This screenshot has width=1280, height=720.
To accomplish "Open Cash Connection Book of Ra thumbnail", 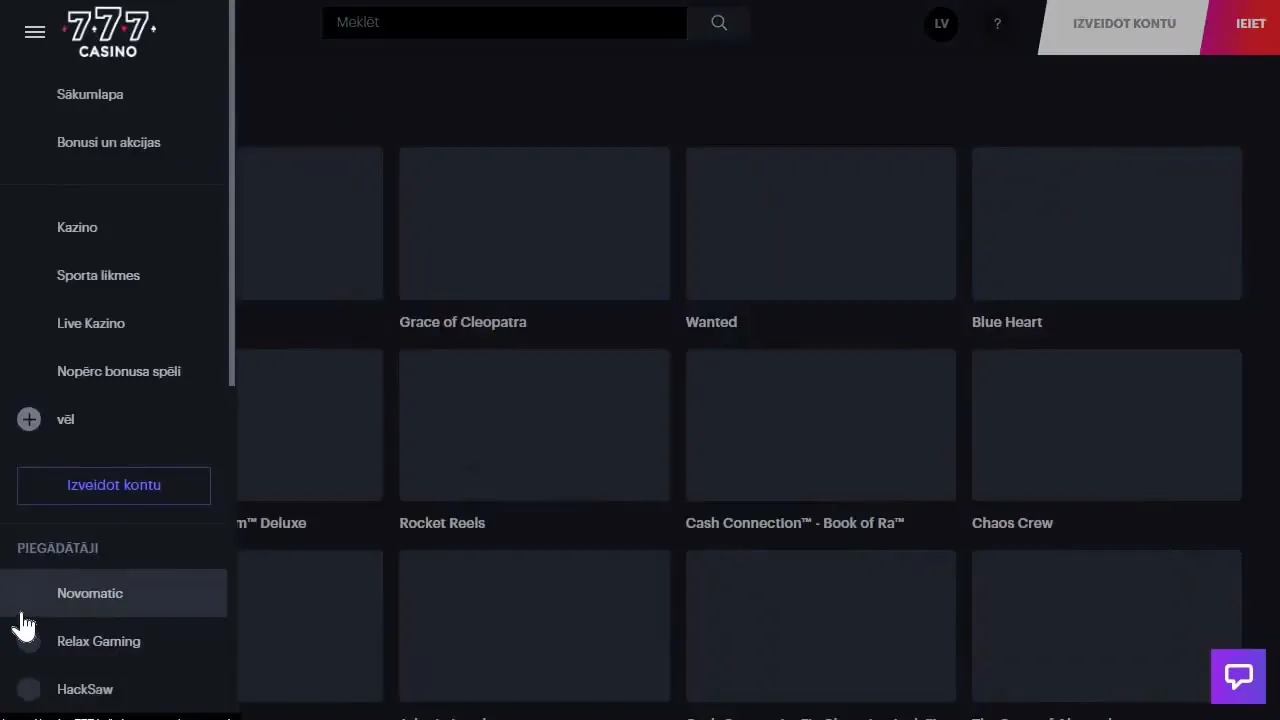I will coord(821,425).
